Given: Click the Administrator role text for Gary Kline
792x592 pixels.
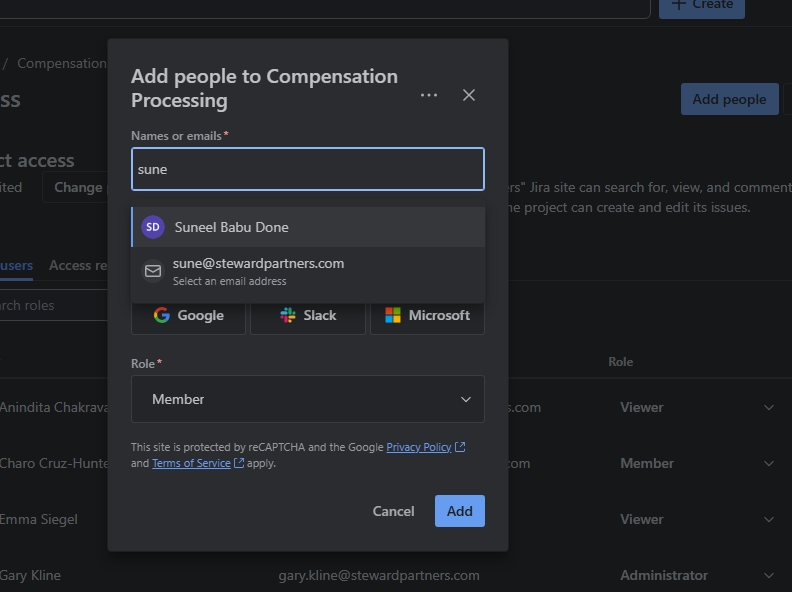Looking at the screenshot, I should point(664,576).
